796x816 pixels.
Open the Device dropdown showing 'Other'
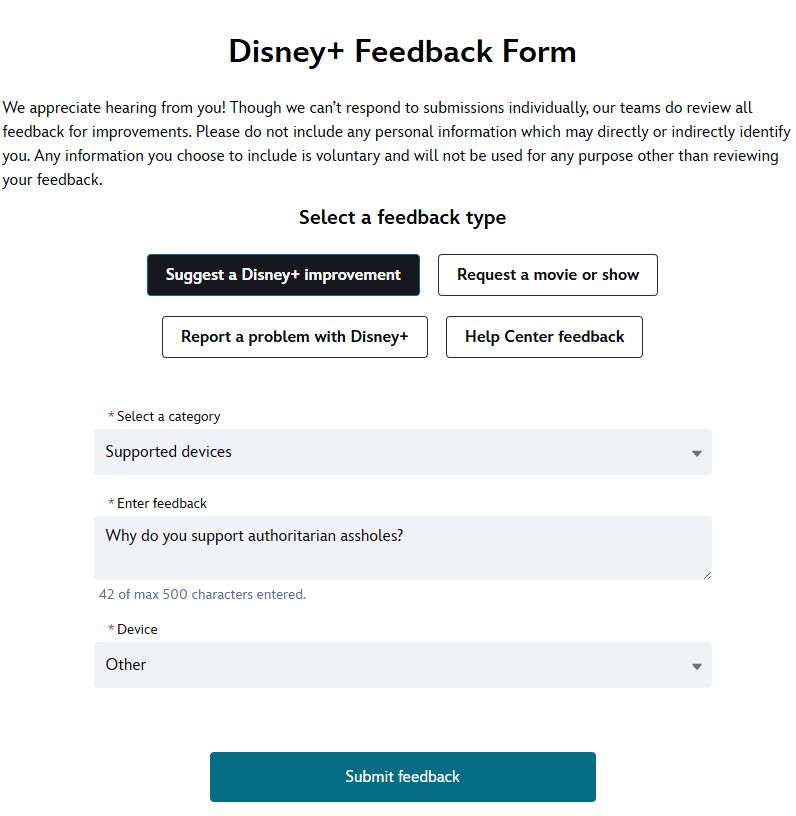[x=402, y=665]
